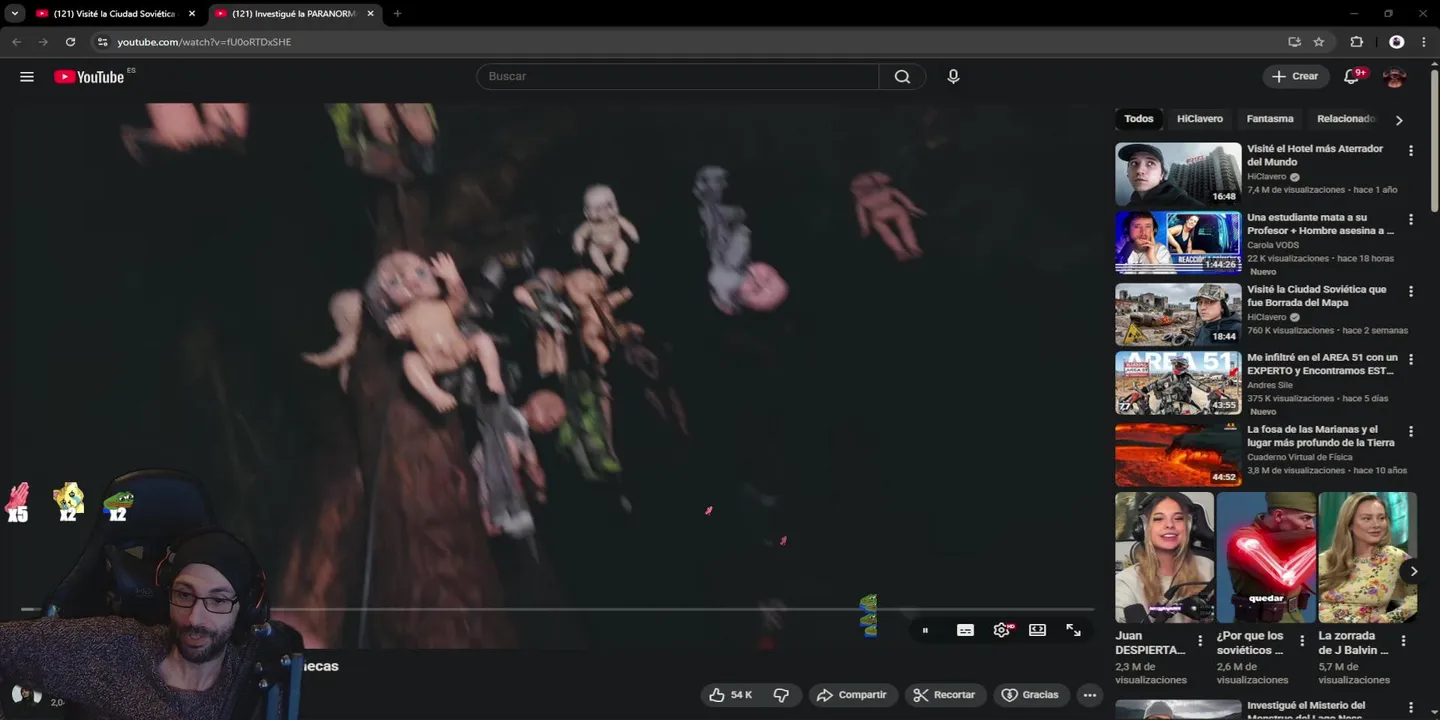This screenshot has height=720, width=1440.
Task: Open options for ¿Por que los soviéticos short
Action: (x=1302, y=641)
